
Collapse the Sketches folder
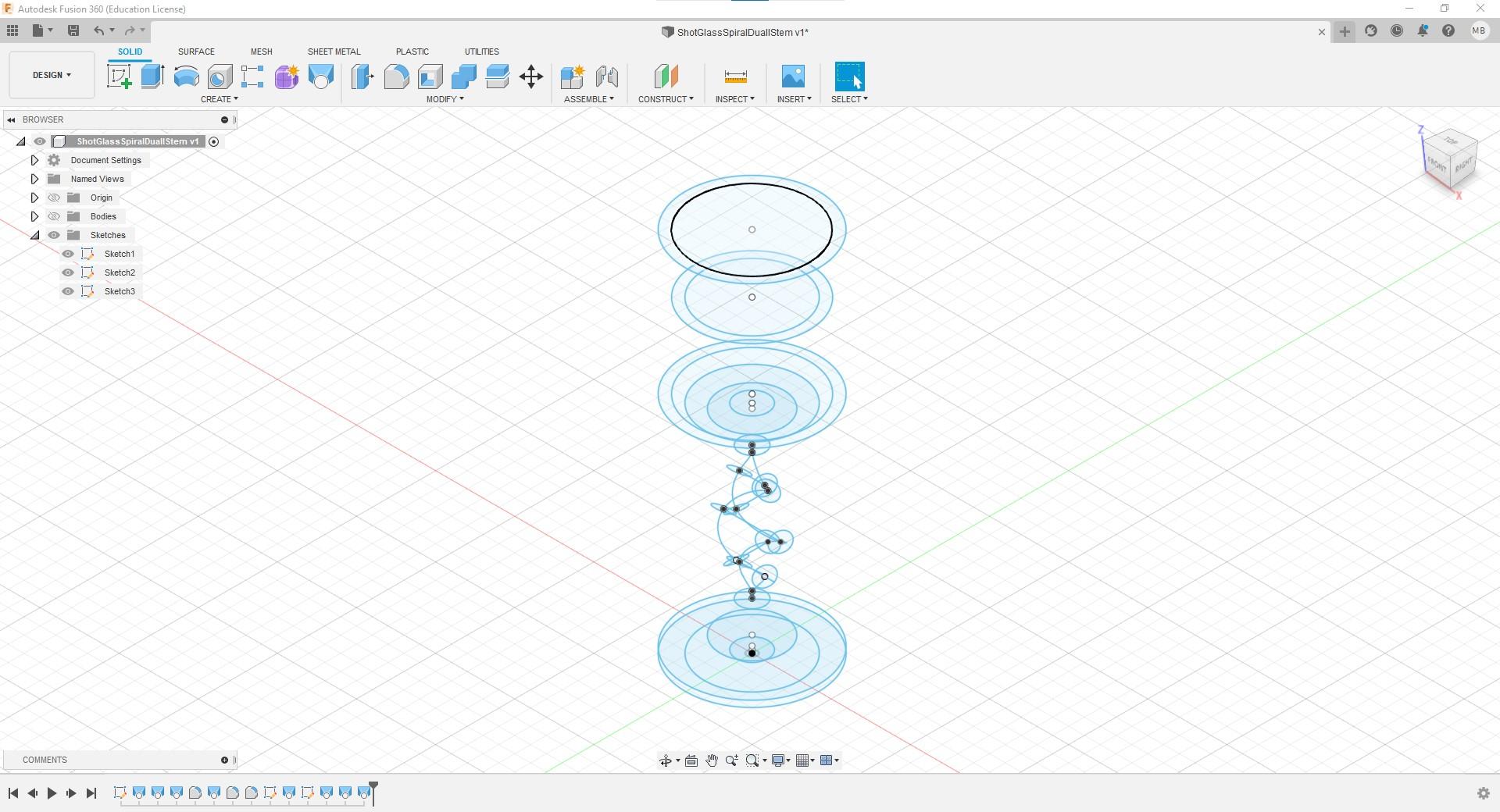coord(34,235)
